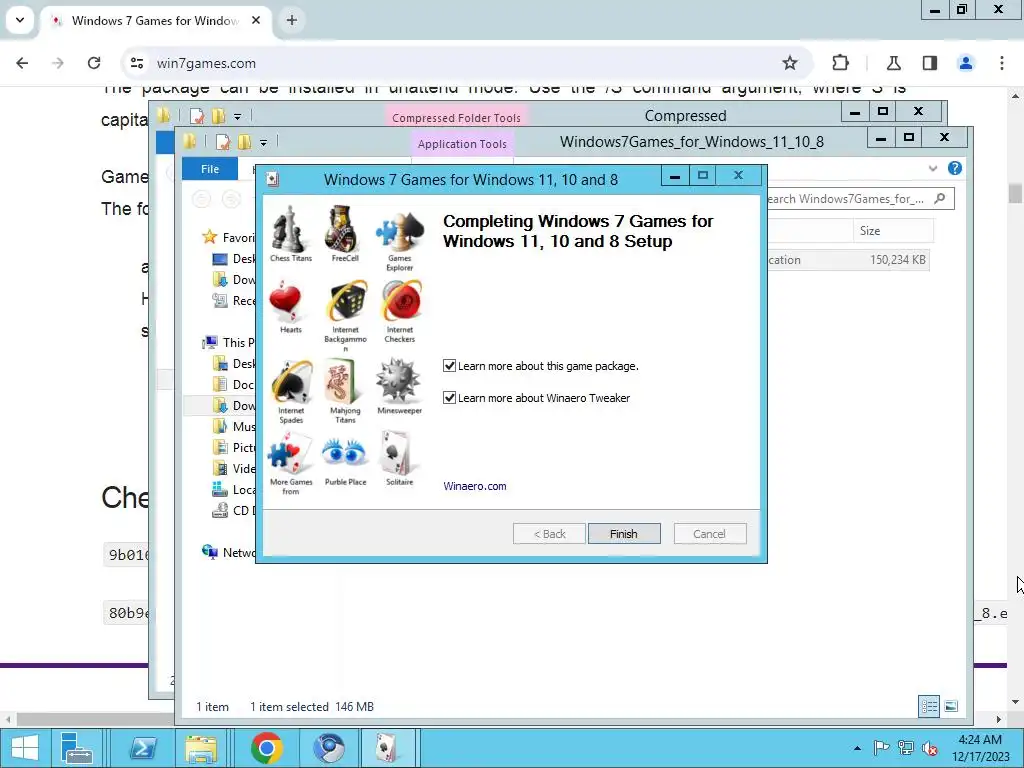This screenshot has height=768, width=1024.
Task: Click the disabled Cancel button in setup
Action: pos(710,534)
